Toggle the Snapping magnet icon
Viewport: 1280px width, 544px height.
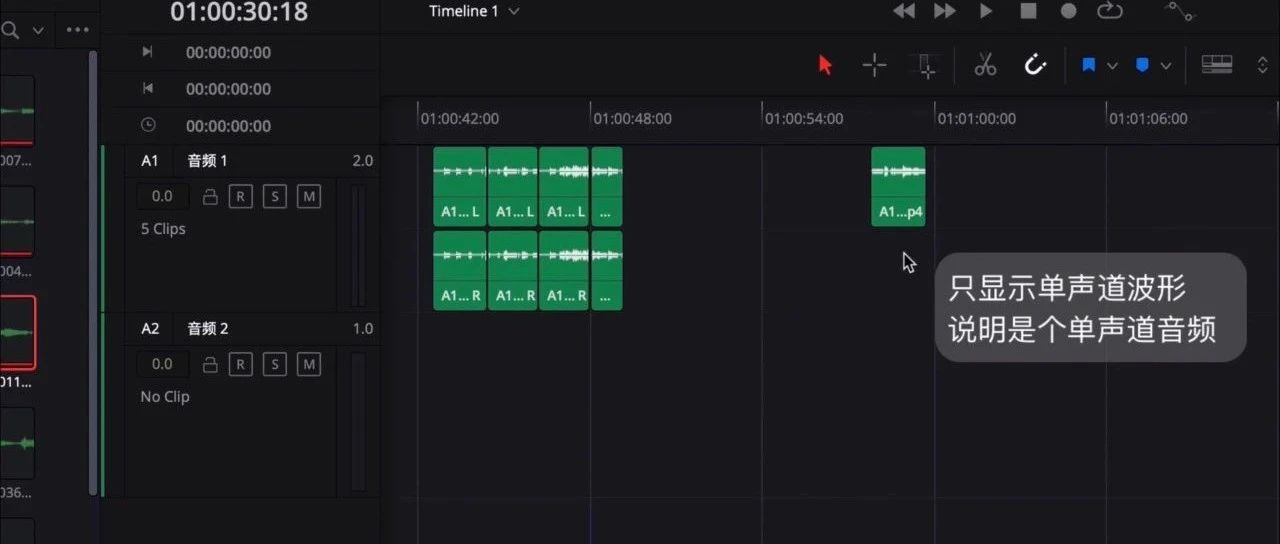point(1035,65)
